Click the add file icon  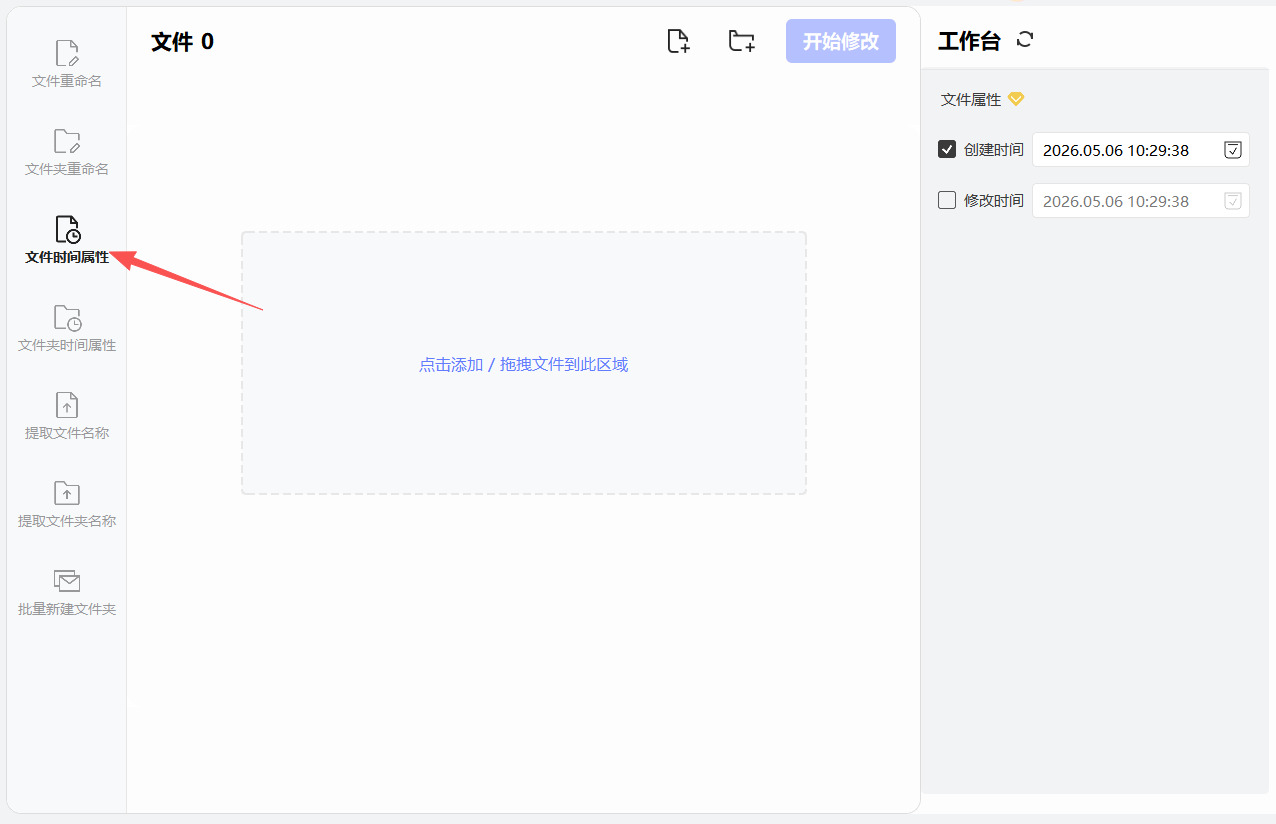(678, 41)
